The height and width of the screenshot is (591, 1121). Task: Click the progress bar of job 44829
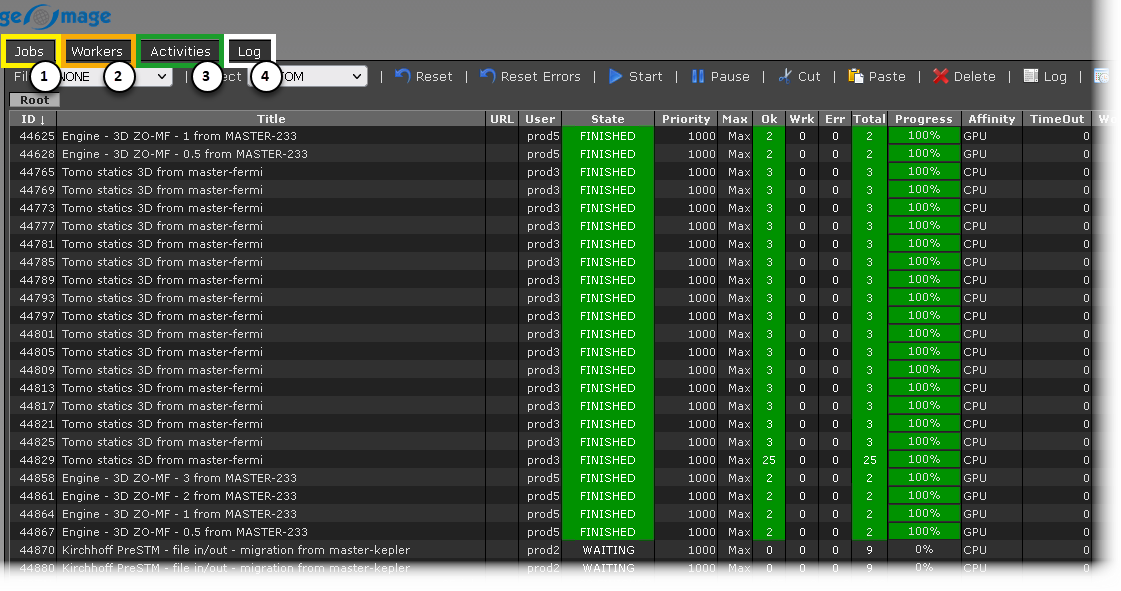point(923,459)
